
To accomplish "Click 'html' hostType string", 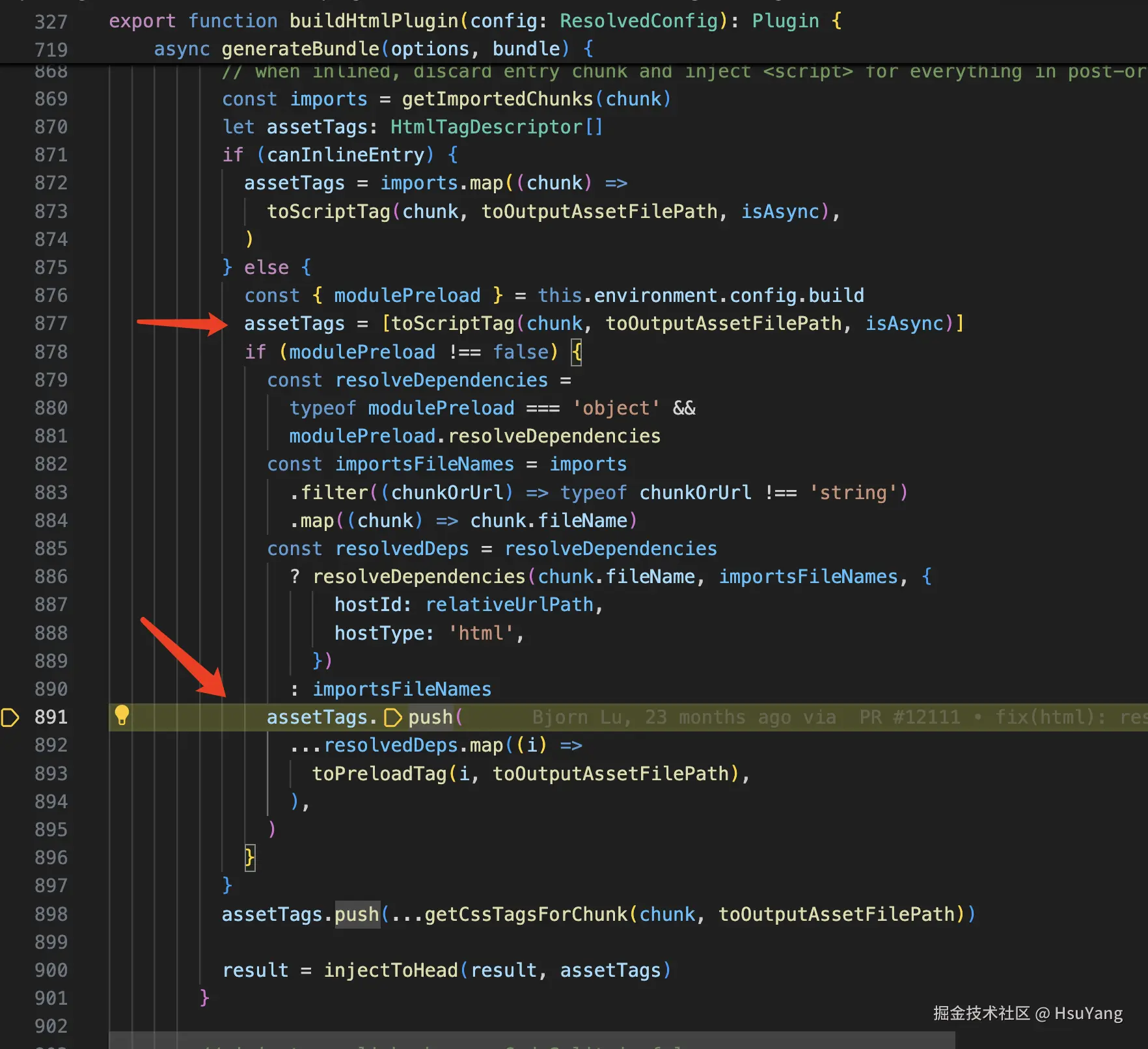I will pyautogui.click(x=481, y=633).
